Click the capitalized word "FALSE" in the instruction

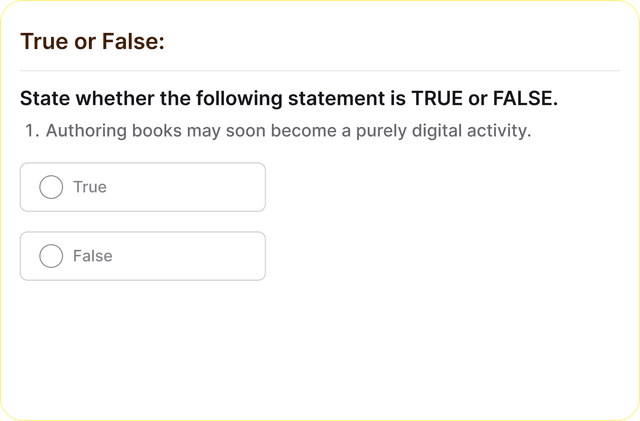(523, 99)
